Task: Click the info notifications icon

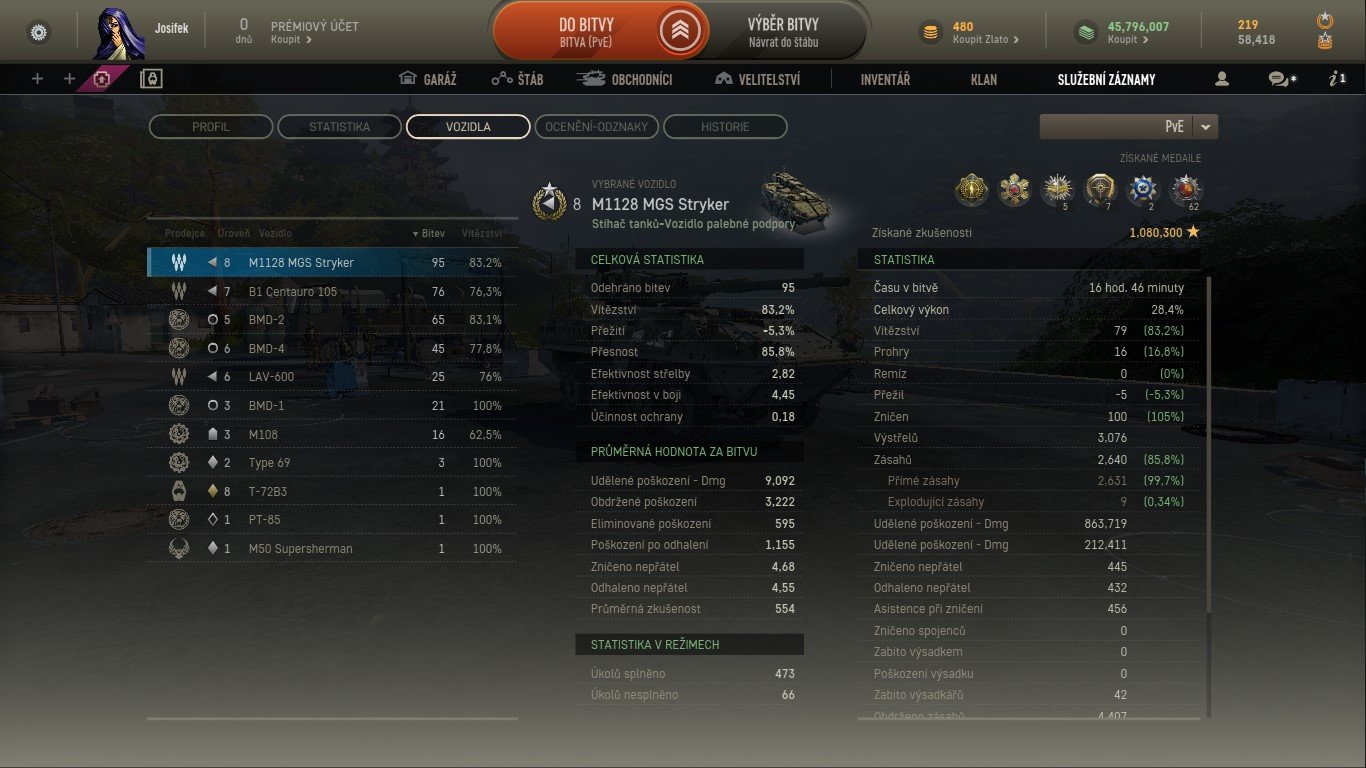Action: pyautogui.click(x=1337, y=79)
